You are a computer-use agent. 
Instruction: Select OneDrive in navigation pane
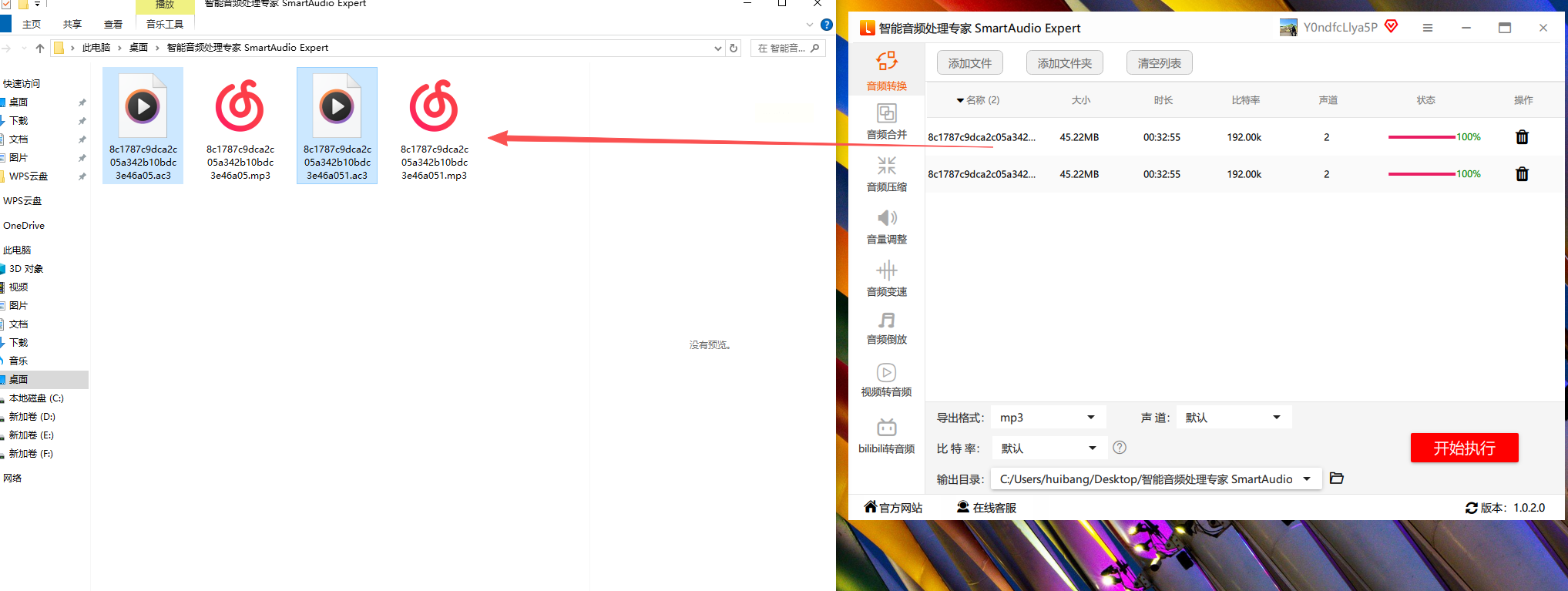point(24,226)
